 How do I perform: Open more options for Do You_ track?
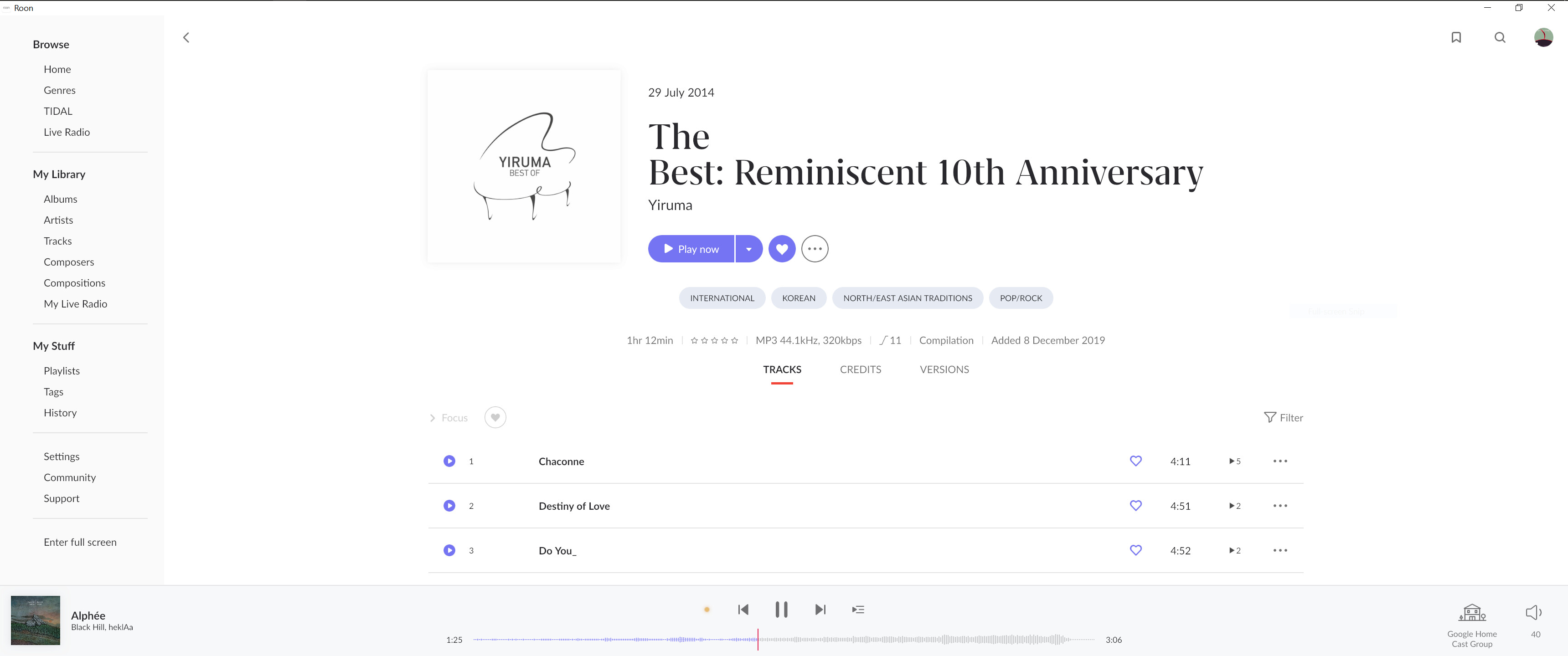1280,550
